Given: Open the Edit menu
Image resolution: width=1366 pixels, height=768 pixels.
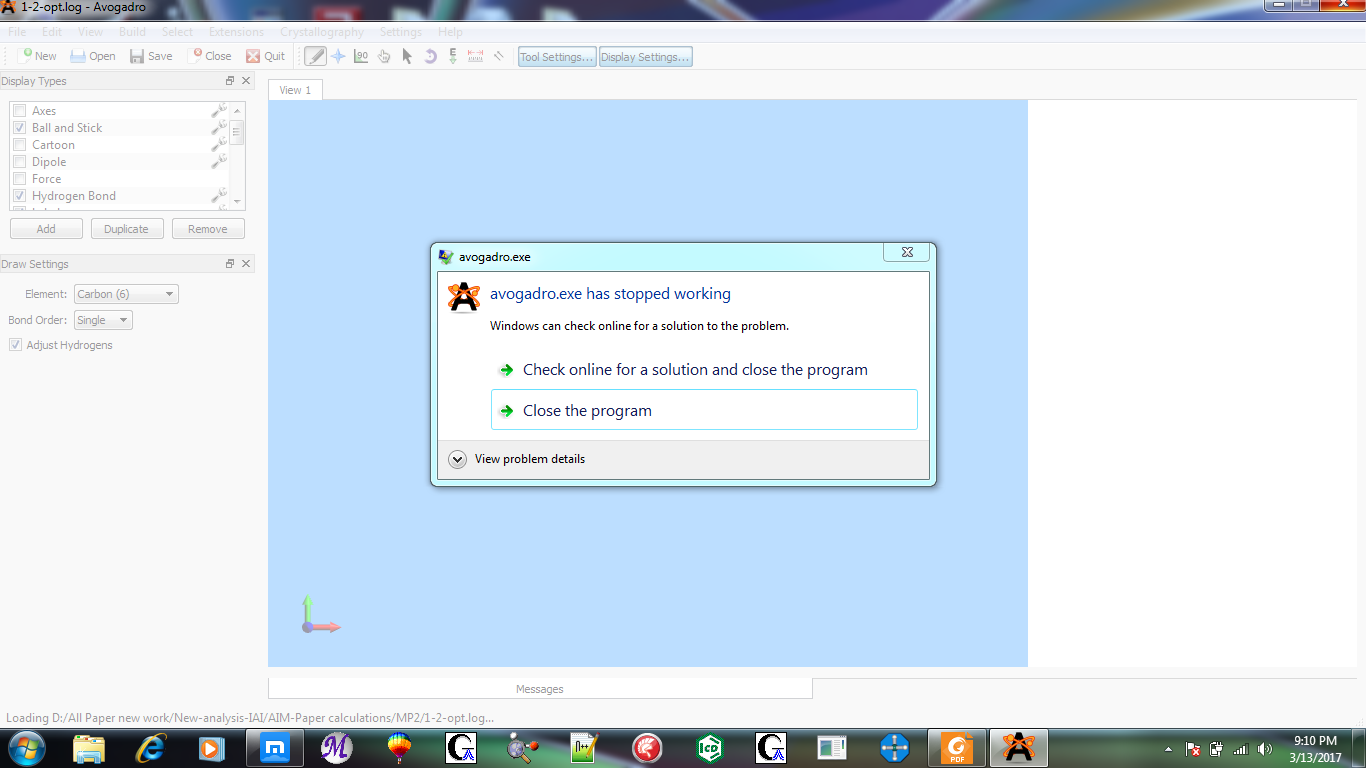Looking at the screenshot, I should point(51,32).
